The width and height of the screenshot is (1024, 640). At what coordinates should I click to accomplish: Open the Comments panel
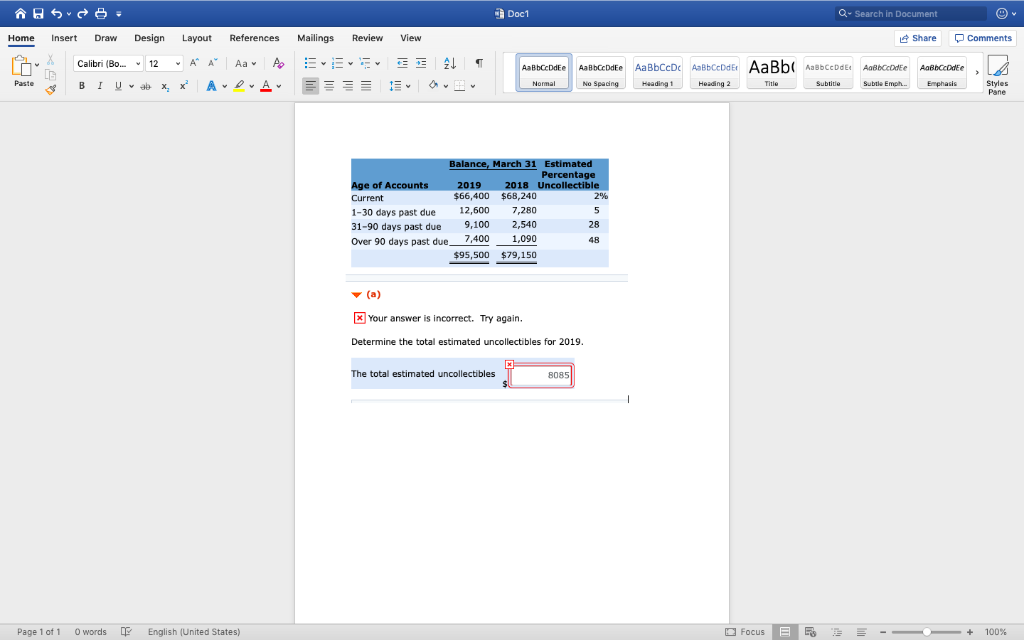982,37
